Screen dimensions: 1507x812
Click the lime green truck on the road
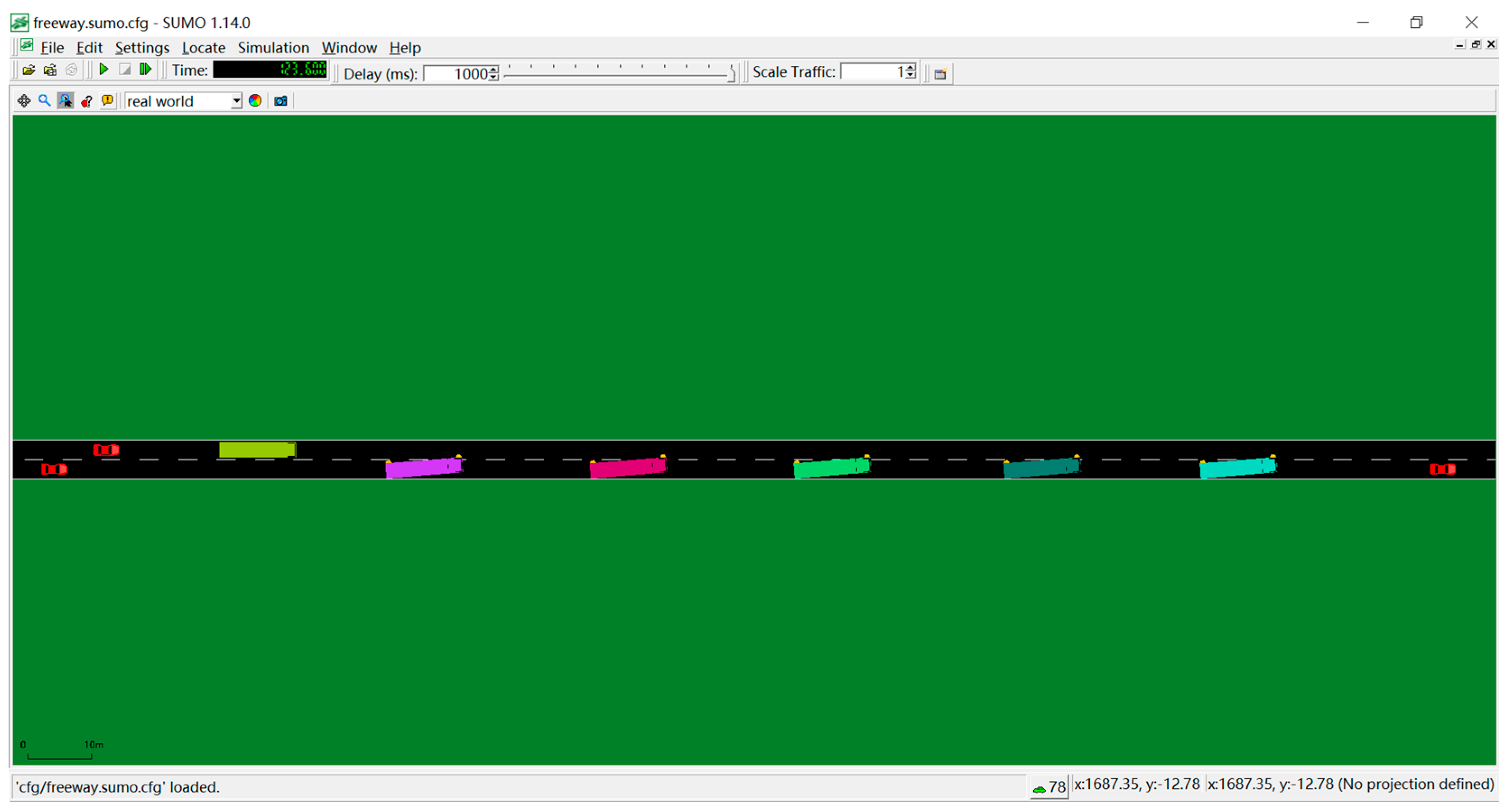257,450
